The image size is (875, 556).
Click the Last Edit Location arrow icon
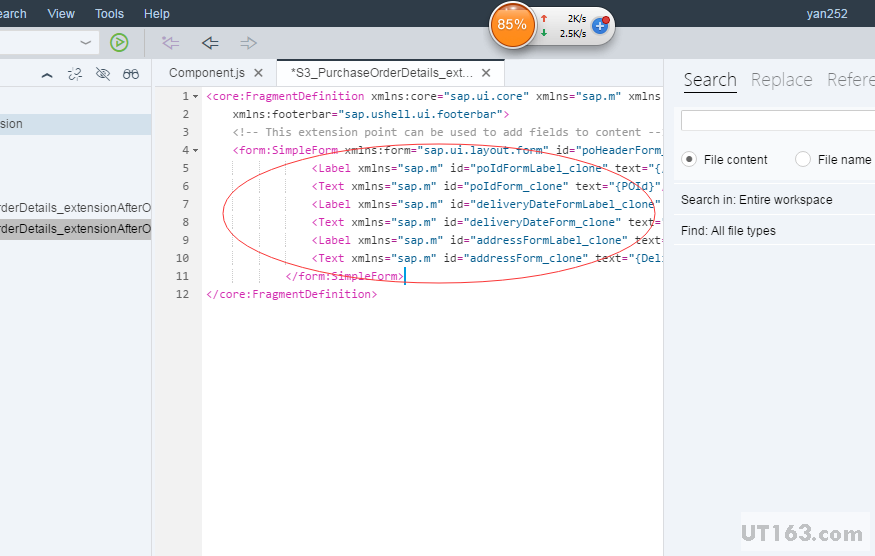(171, 42)
